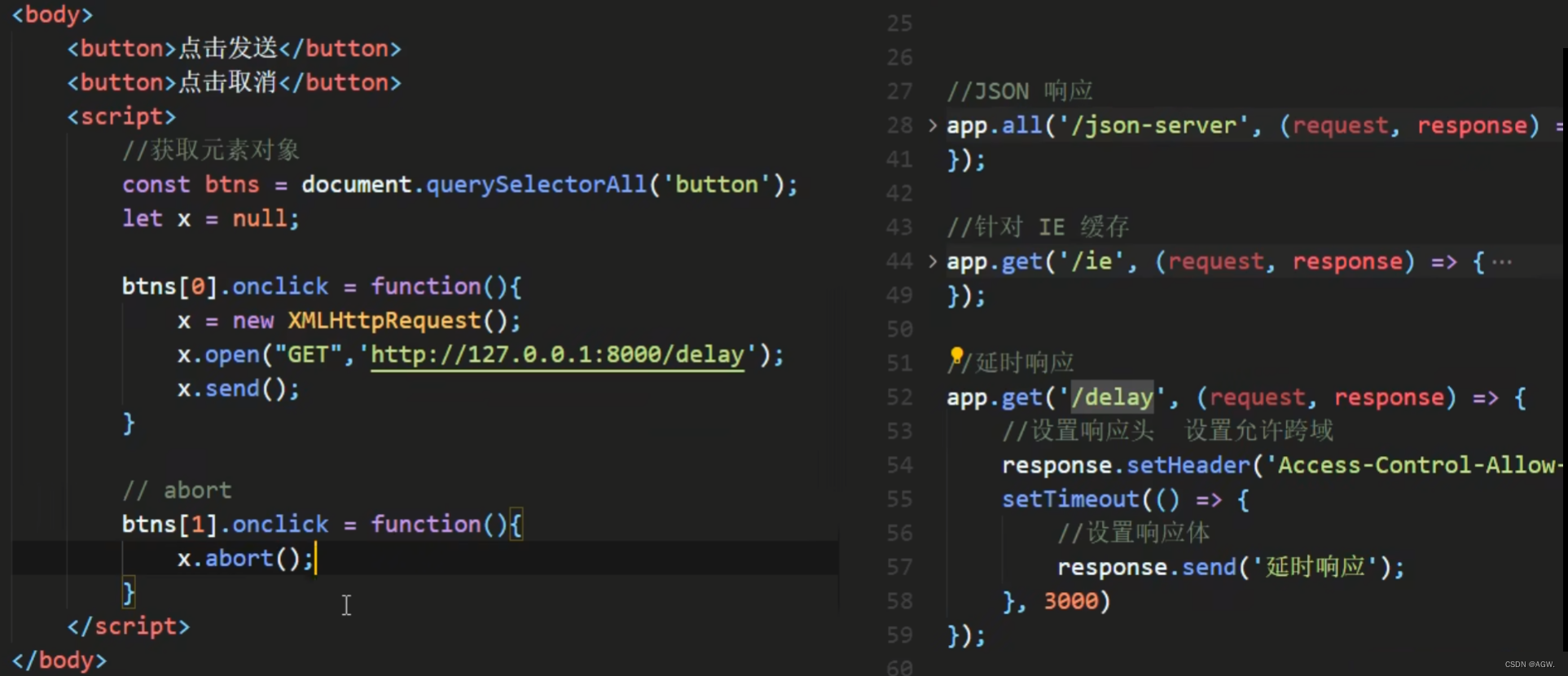Click line number 28 in the gutter

[900, 125]
